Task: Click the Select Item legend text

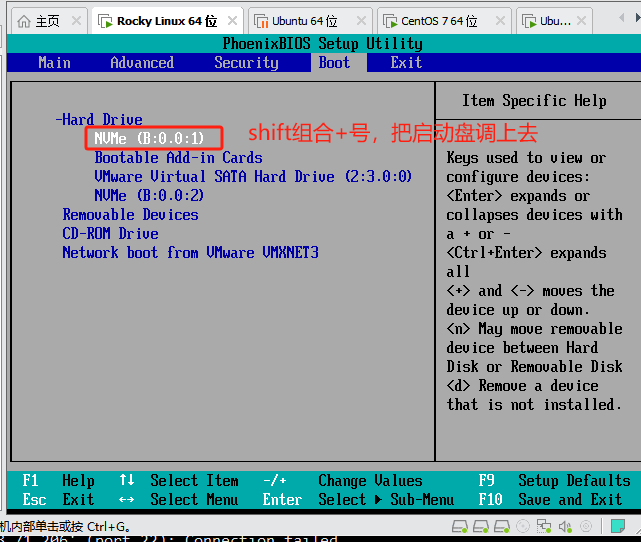Action: 194,480
